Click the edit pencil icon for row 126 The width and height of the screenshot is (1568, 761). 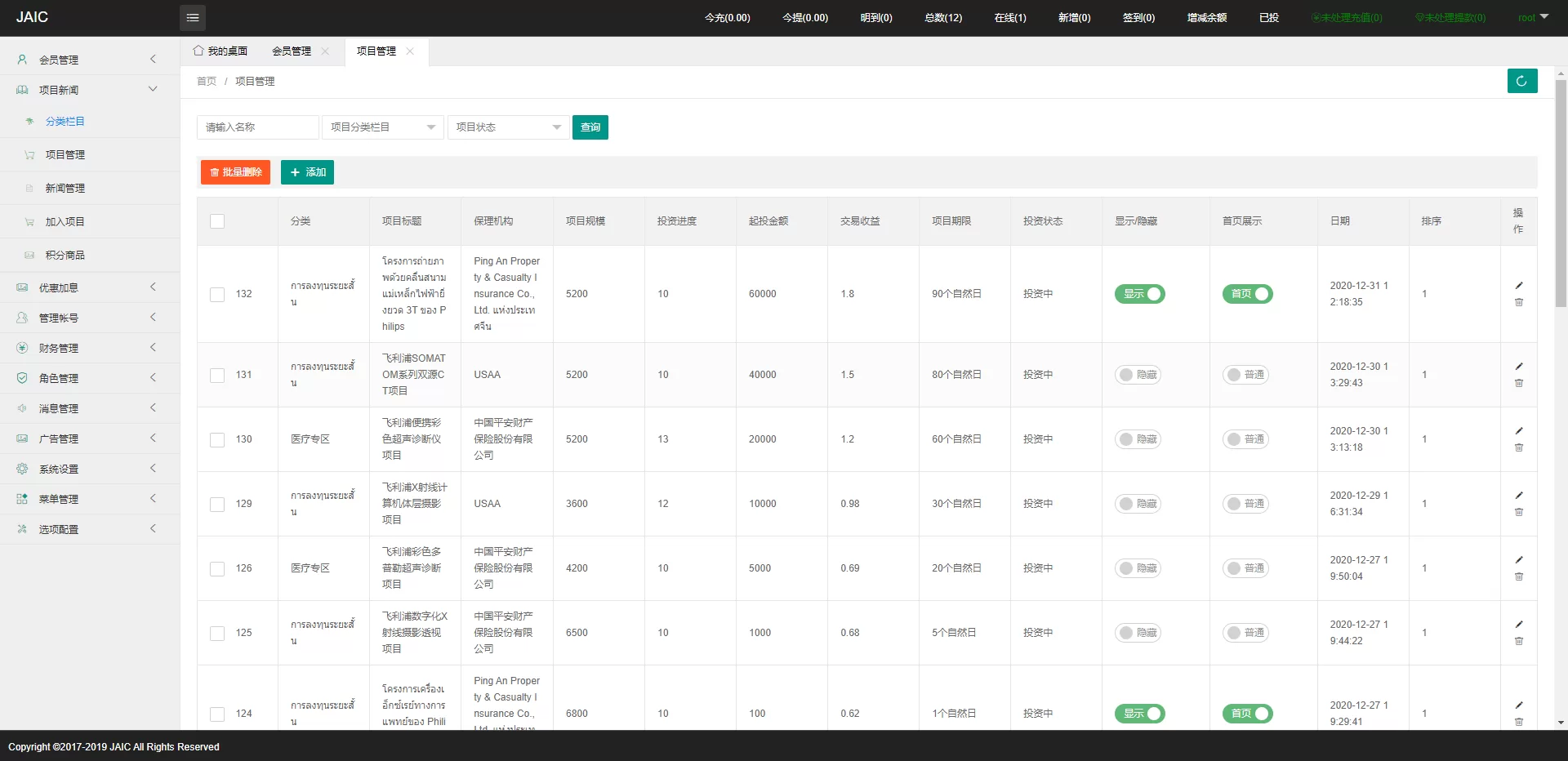point(1519,560)
